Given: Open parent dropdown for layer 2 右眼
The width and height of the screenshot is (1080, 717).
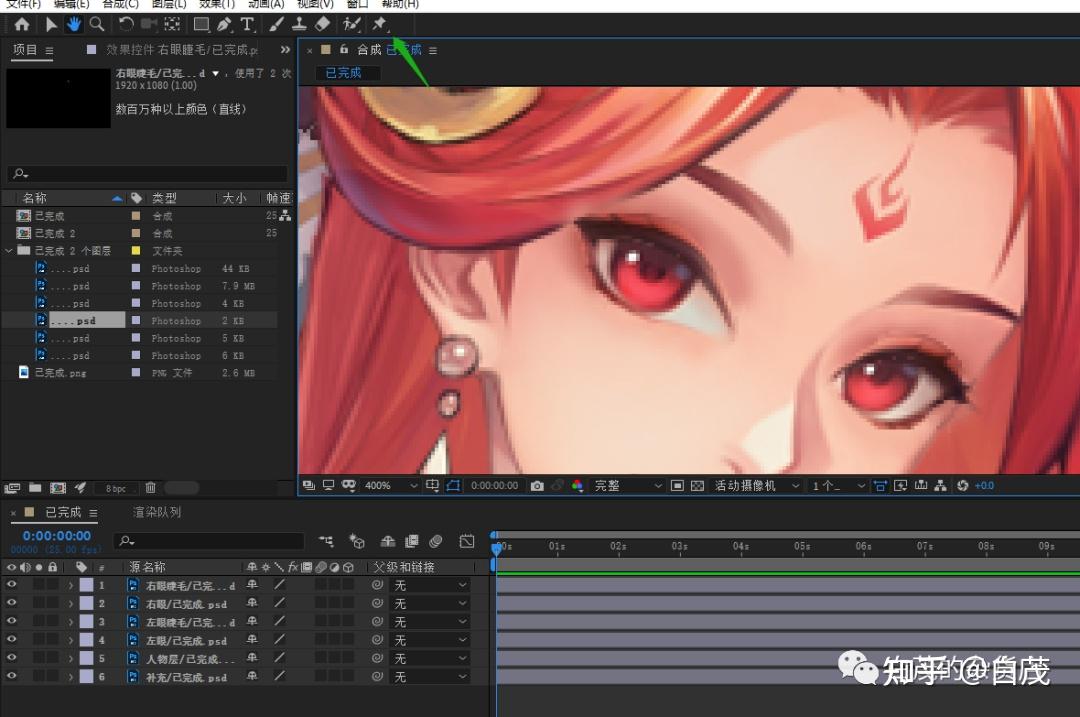Looking at the screenshot, I should pos(430,603).
